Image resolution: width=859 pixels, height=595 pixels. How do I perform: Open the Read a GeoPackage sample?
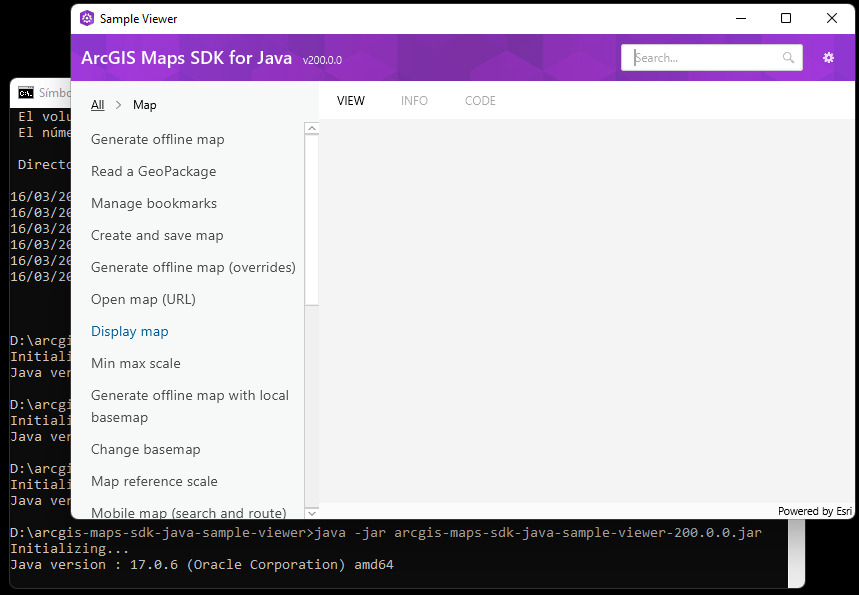[x=152, y=171]
